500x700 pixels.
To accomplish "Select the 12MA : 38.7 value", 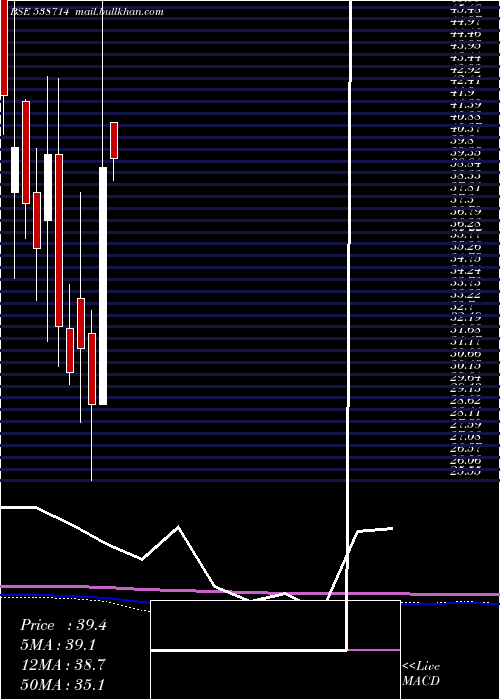I will tap(63, 665).
